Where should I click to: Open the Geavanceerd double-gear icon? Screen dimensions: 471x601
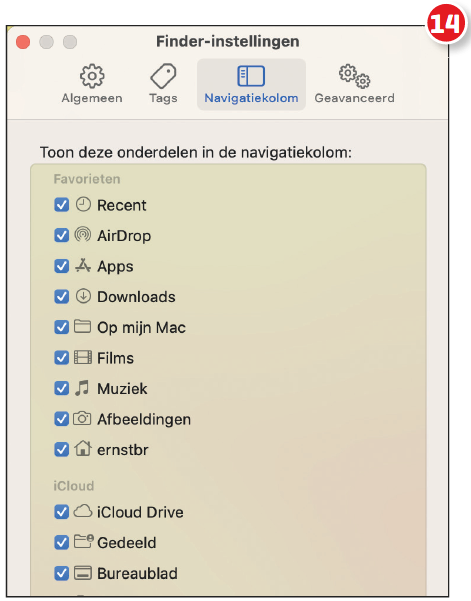(354, 76)
